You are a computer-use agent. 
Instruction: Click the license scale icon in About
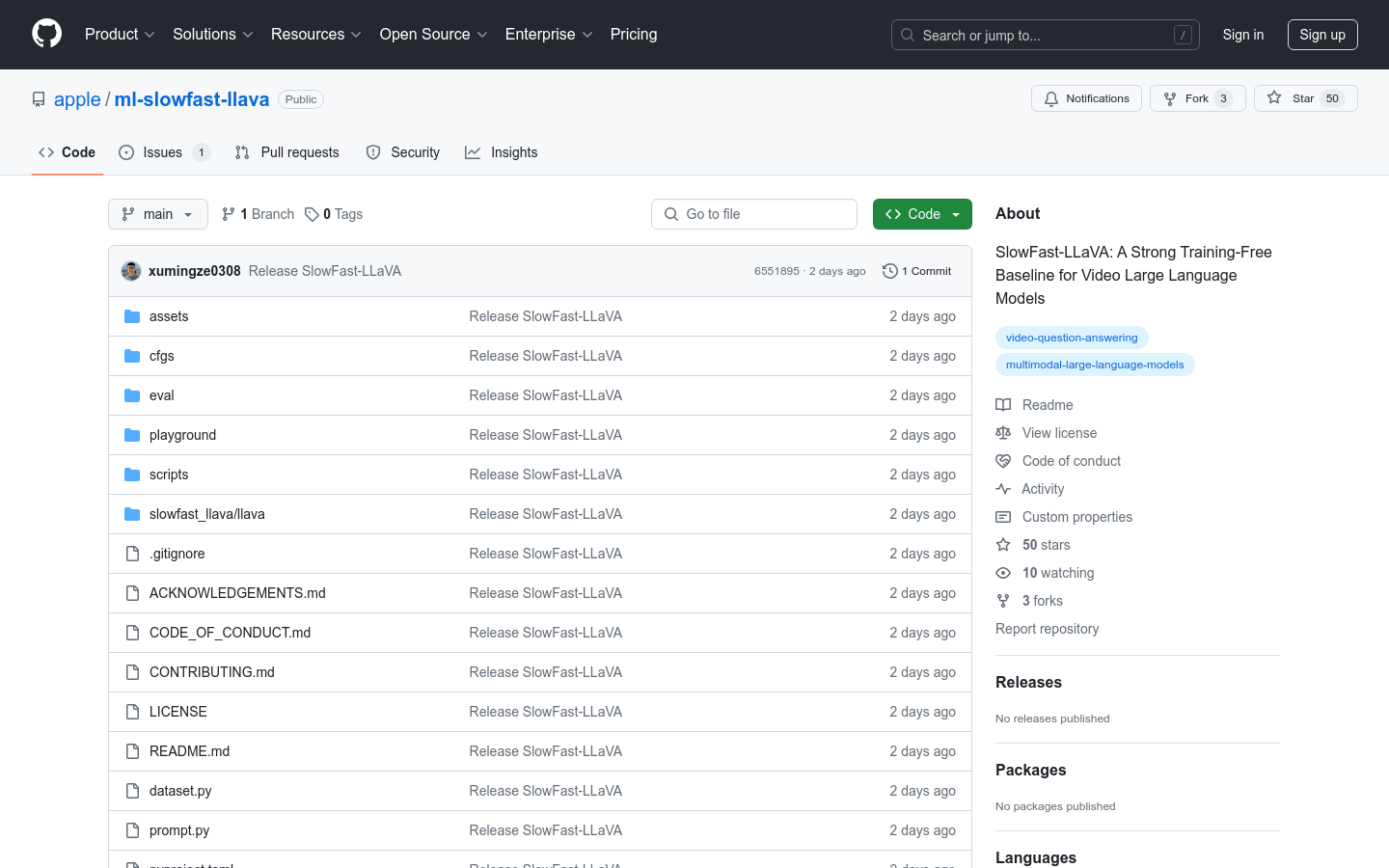point(1003,433)
